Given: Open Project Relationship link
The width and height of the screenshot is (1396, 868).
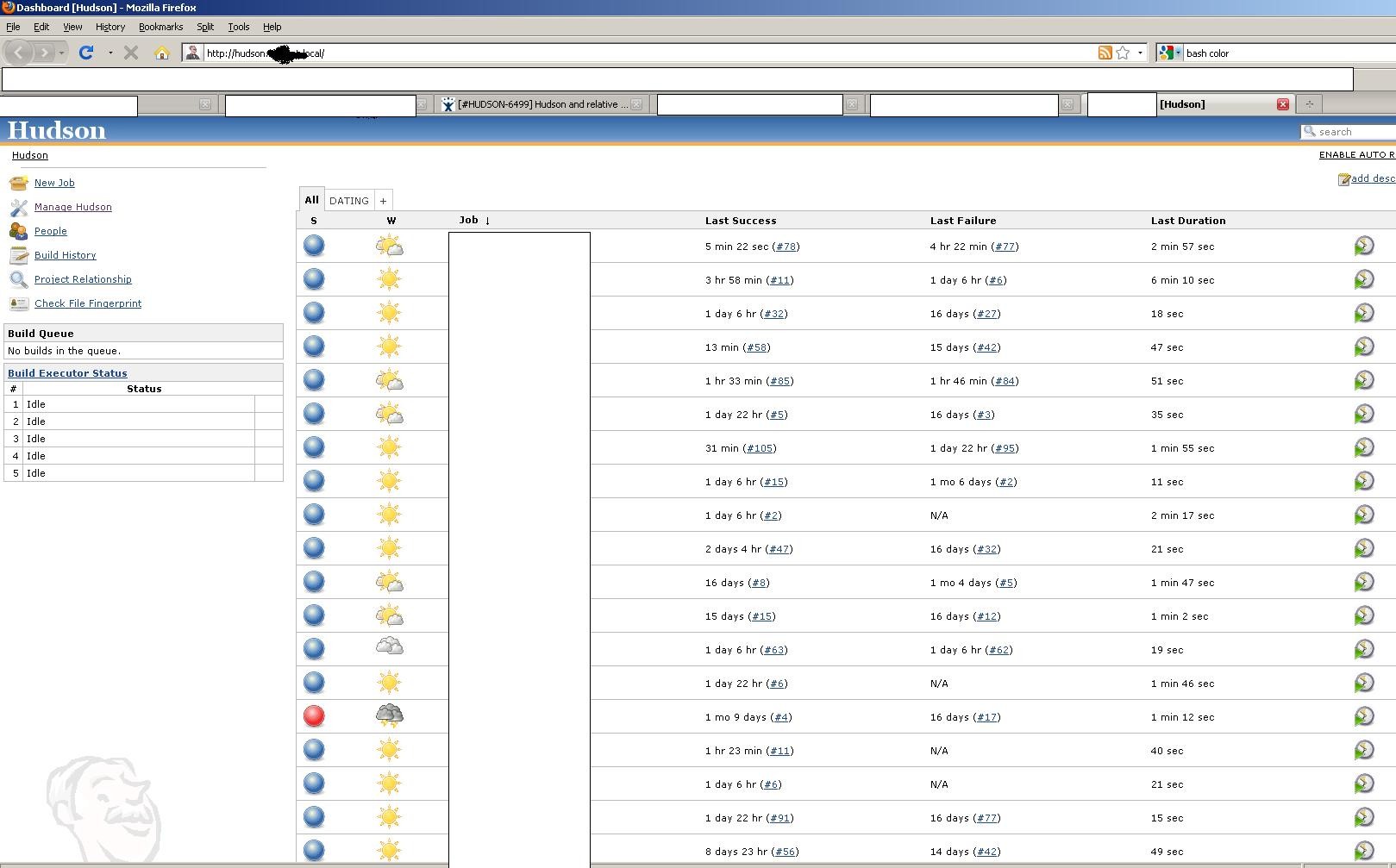Looking at the screenshot, I should tap(83, 279).
